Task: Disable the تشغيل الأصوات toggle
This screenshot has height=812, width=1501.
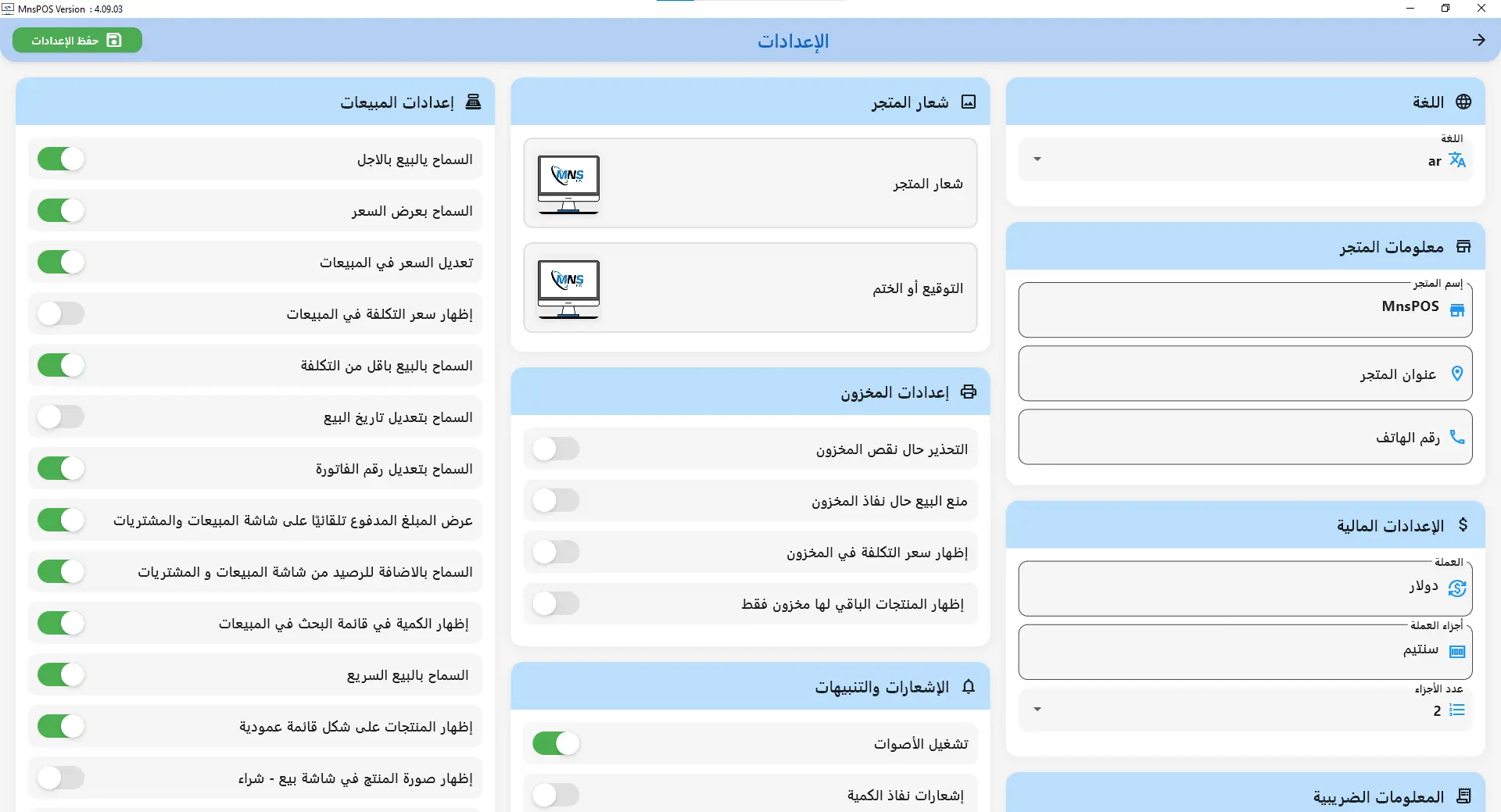Action: click(x=556, y=743)
